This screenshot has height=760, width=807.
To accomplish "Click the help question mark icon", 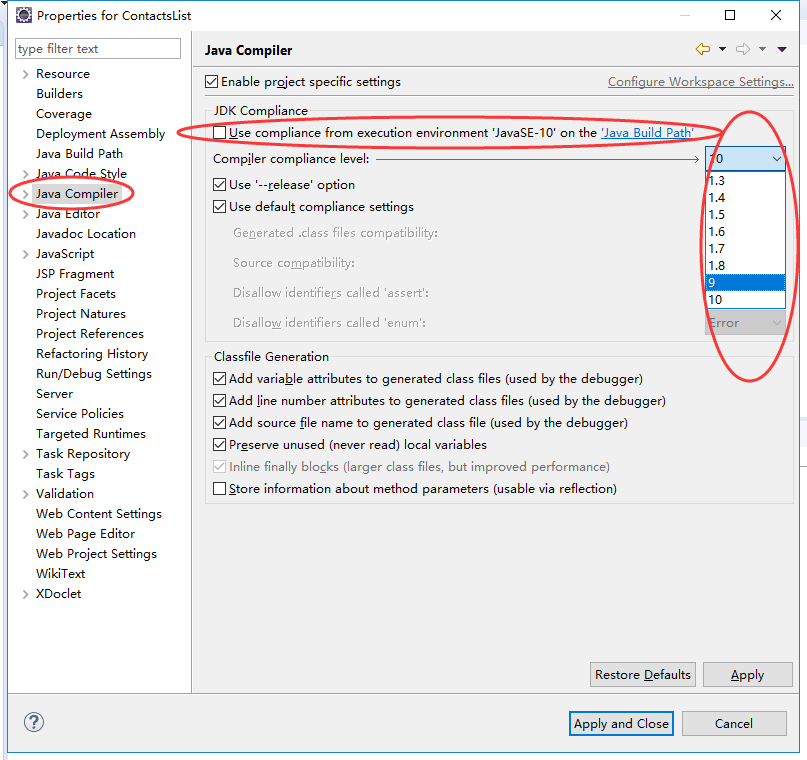I will 34,722.
